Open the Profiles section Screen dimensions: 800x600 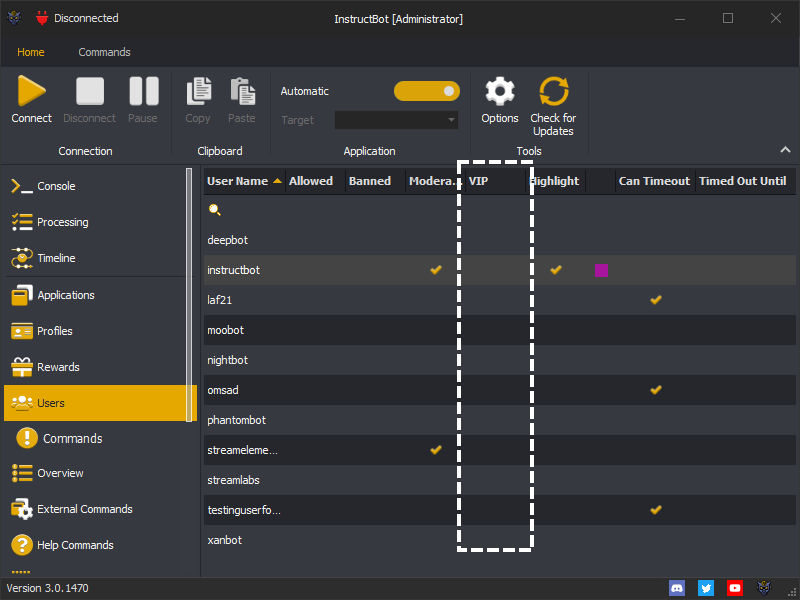click(94, 331)
